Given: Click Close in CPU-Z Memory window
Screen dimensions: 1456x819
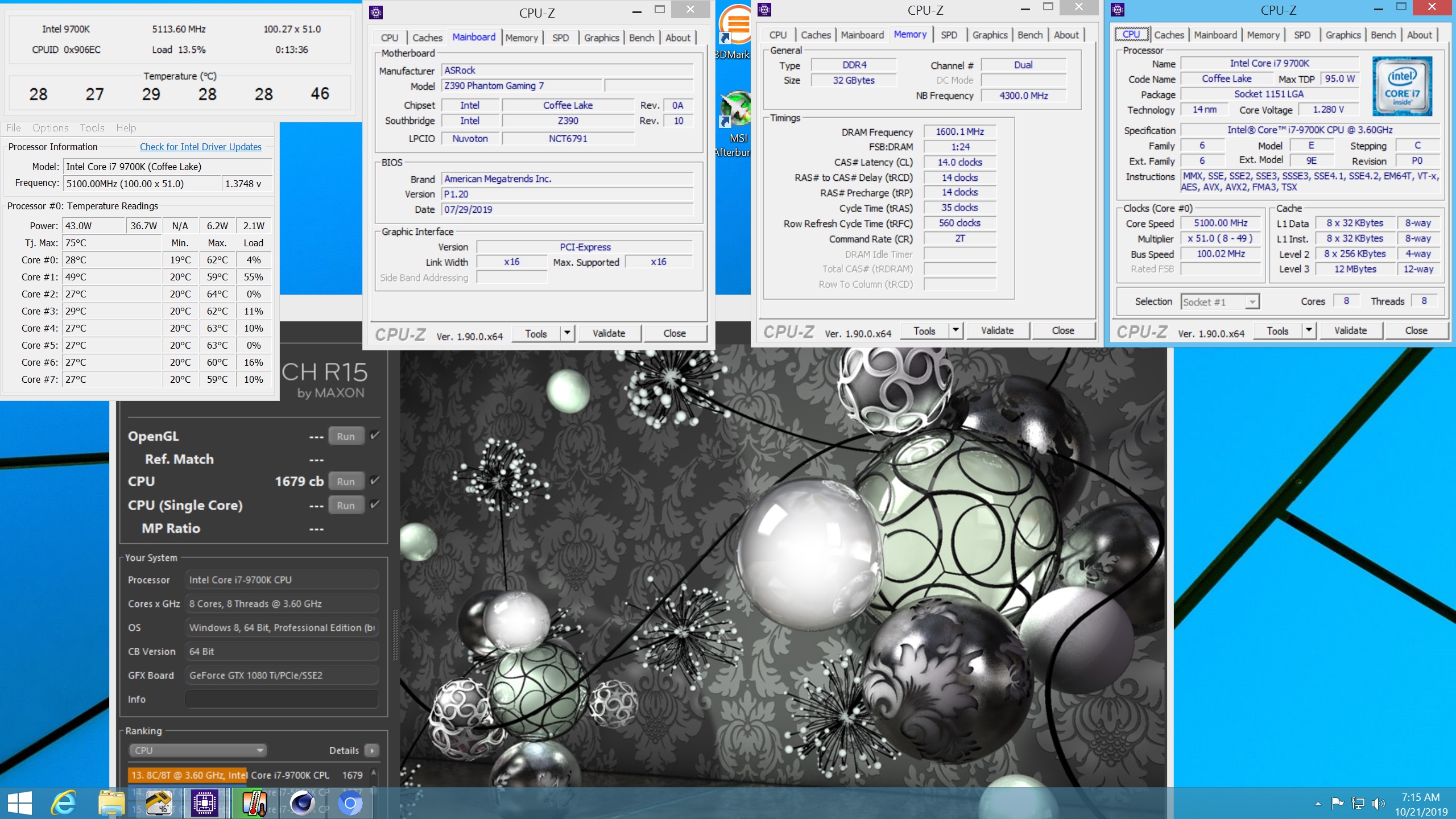Looking at the screenshot, I should (1062, 330).
